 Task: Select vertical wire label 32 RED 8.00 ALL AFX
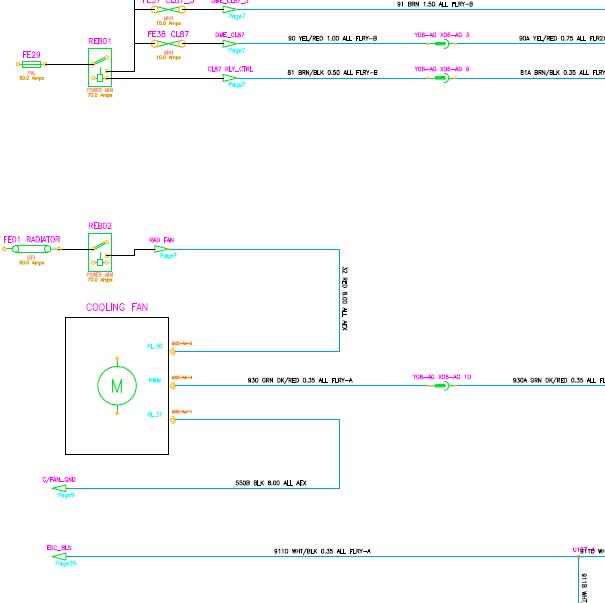pos(345,299)
